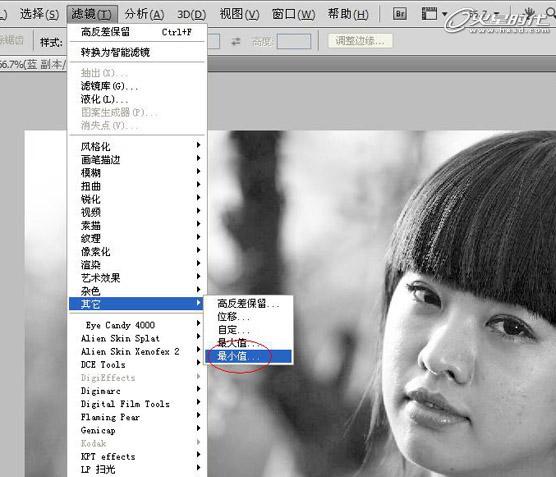556x477 pixels.
Task: Open the 窗口(W) menu
Action: [x=293, y=14]
